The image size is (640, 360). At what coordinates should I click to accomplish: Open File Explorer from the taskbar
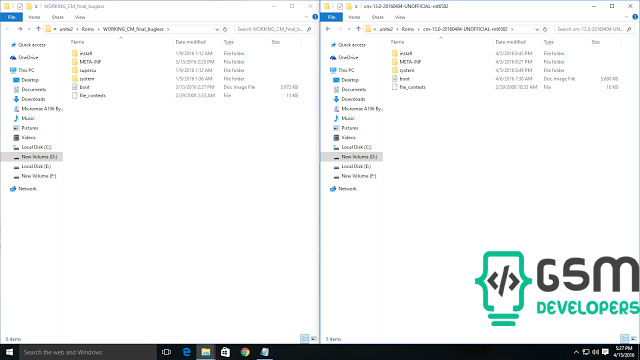[206, 352]
